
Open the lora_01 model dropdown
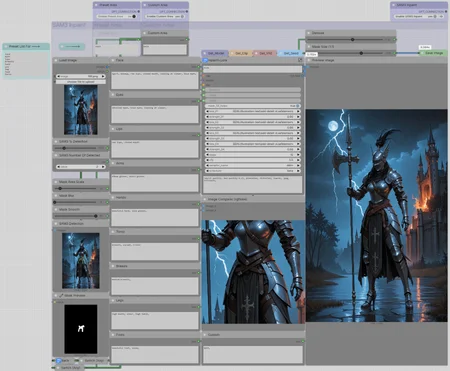[x=252, y=111]
